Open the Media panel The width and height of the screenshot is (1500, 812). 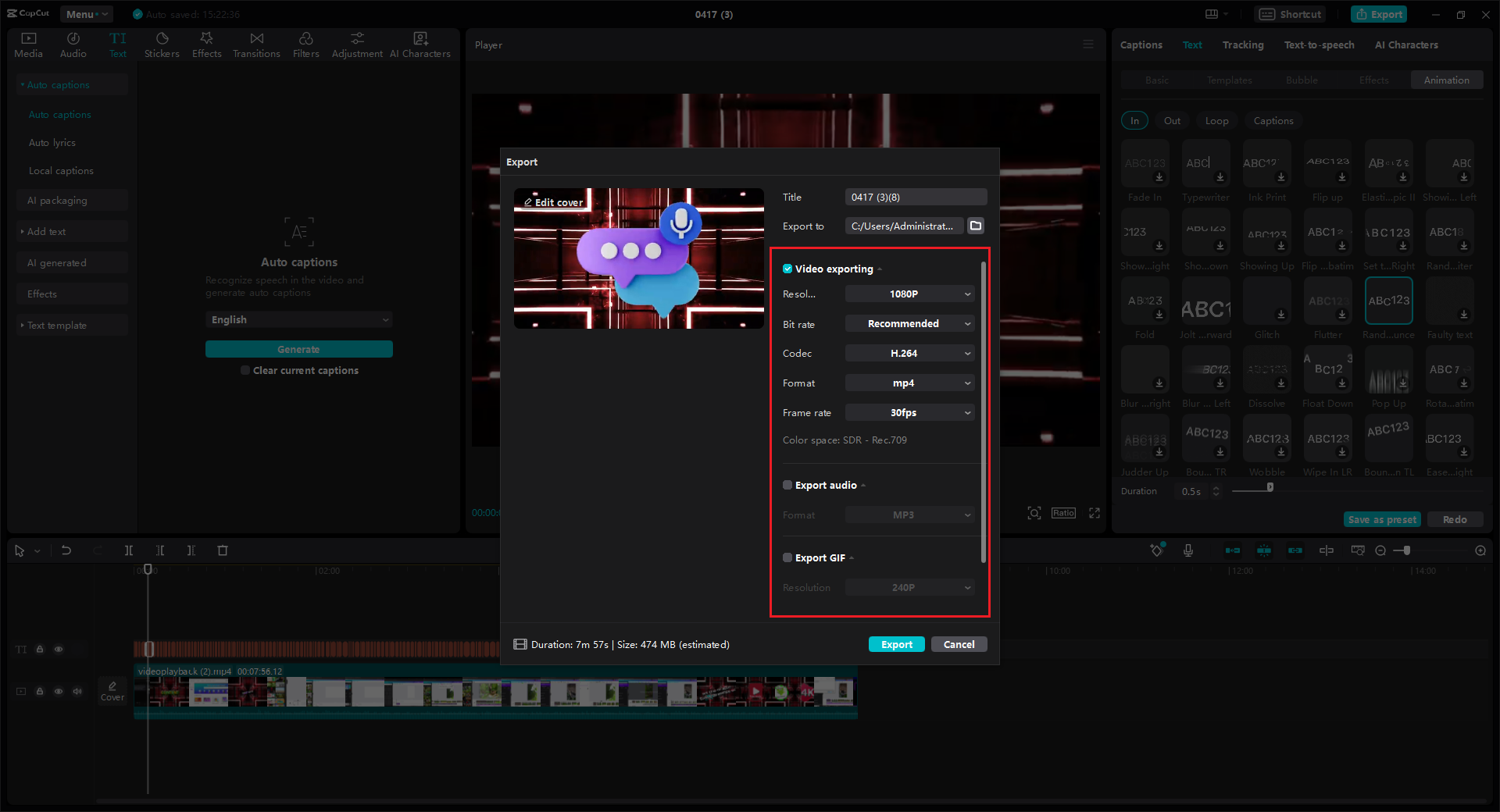pyautogui.click(x=28, y=44)
